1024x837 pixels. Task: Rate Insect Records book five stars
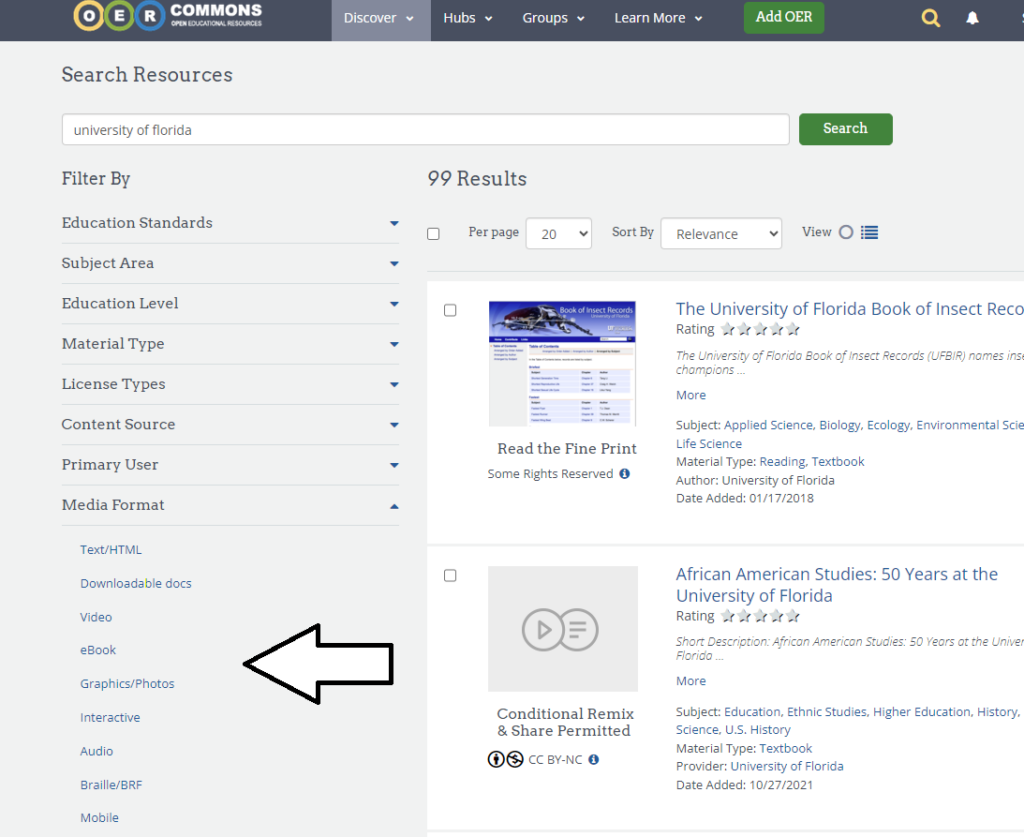(x=792, y=329)
